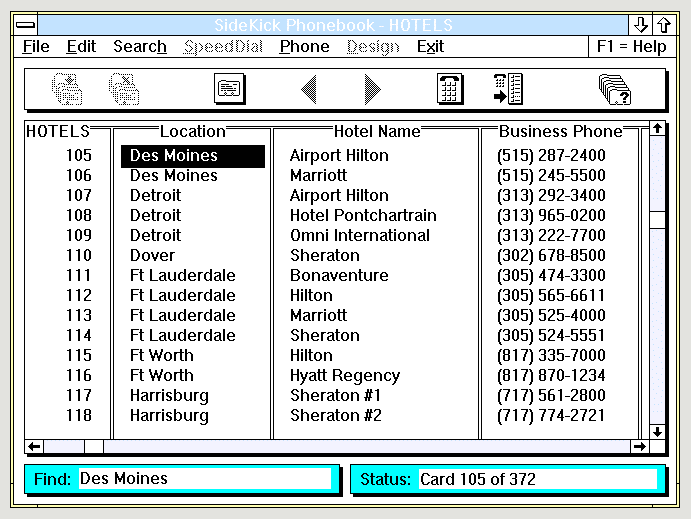This screenshot has height=519, width=691.
Task: Click the horizontal scrollbar thumb
Action: [x=94, y=446]
